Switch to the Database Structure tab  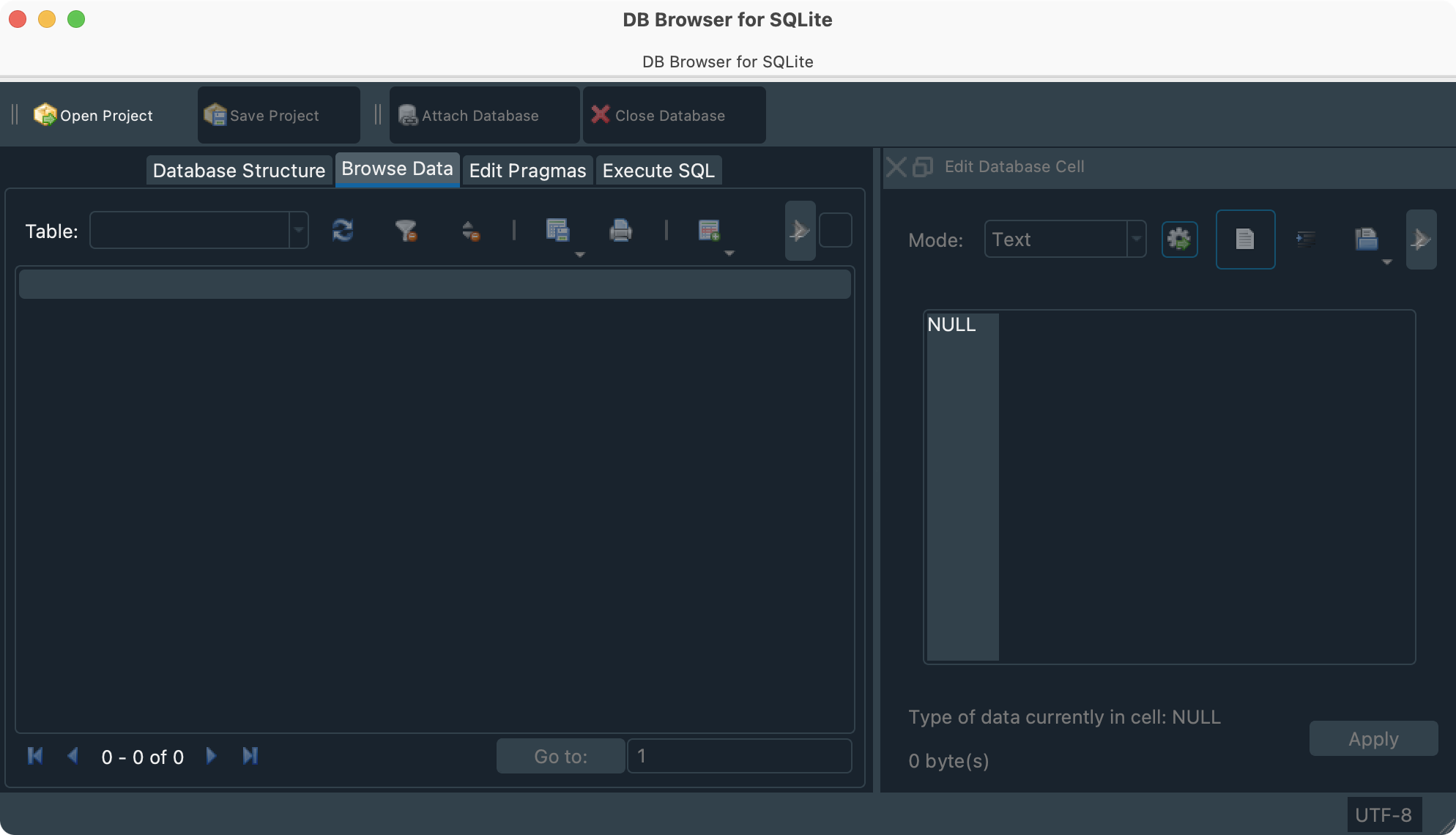click(239, 170)
